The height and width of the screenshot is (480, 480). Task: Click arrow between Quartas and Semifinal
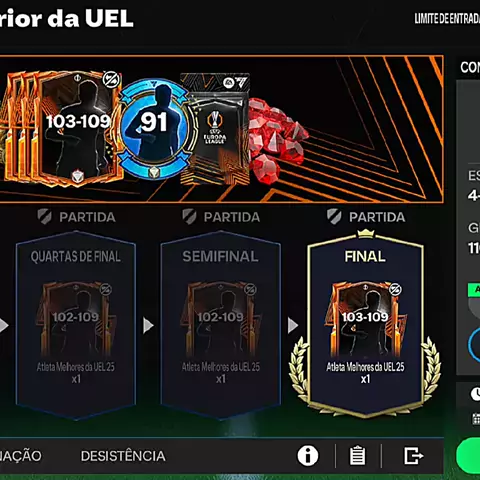(x=148, y=325)
